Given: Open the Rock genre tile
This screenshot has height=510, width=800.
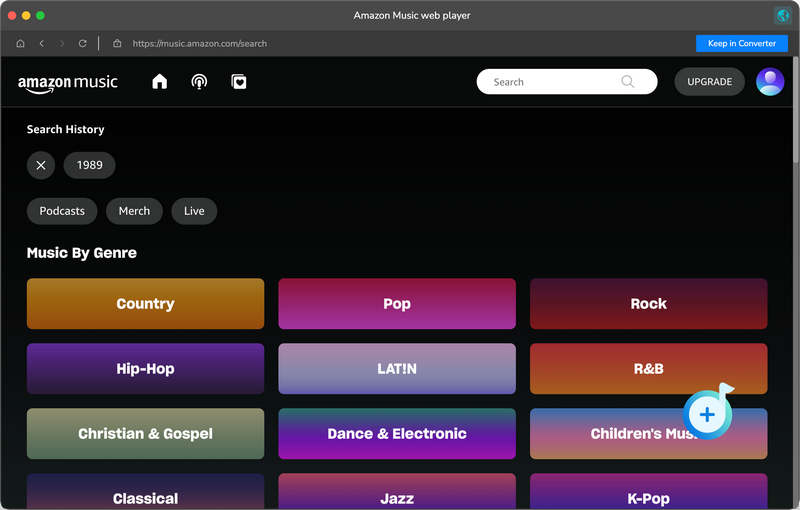Looking at the screenshot, I should [648, 303].
